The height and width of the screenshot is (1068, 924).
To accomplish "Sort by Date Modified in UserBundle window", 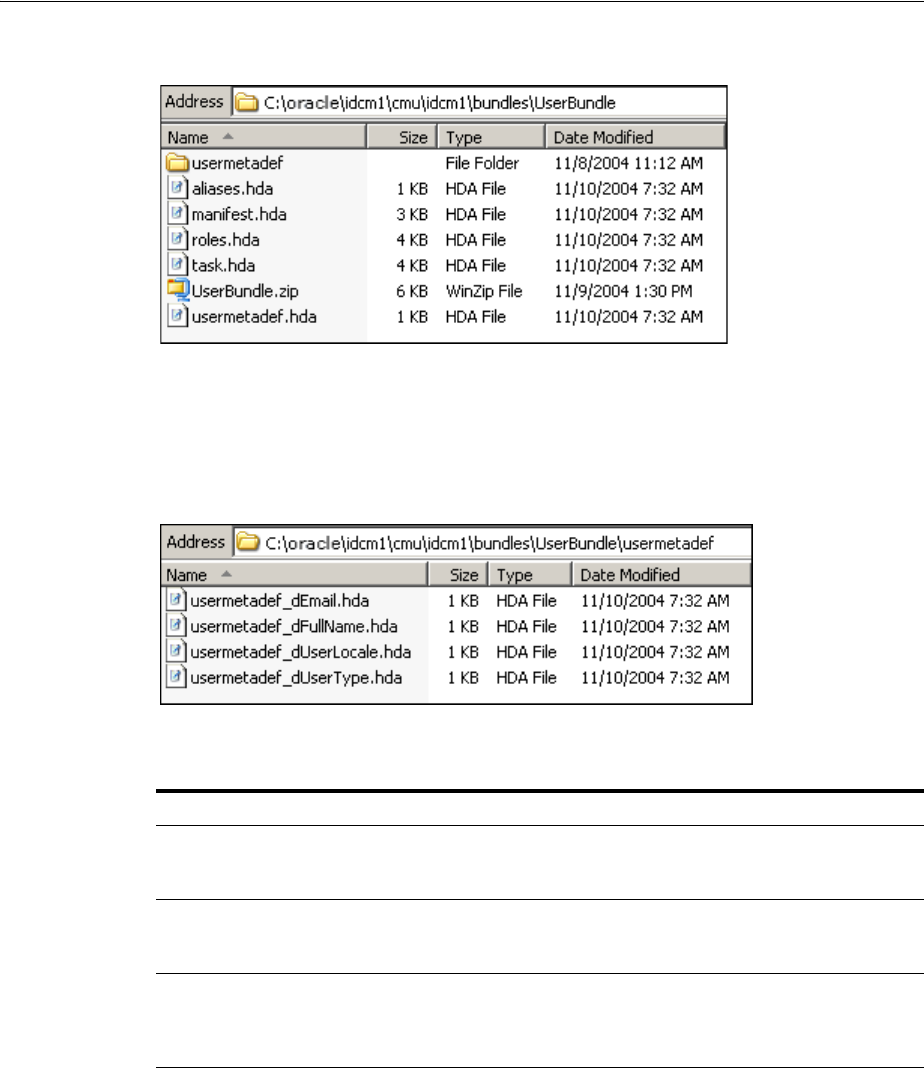I will tap(635, 137).
